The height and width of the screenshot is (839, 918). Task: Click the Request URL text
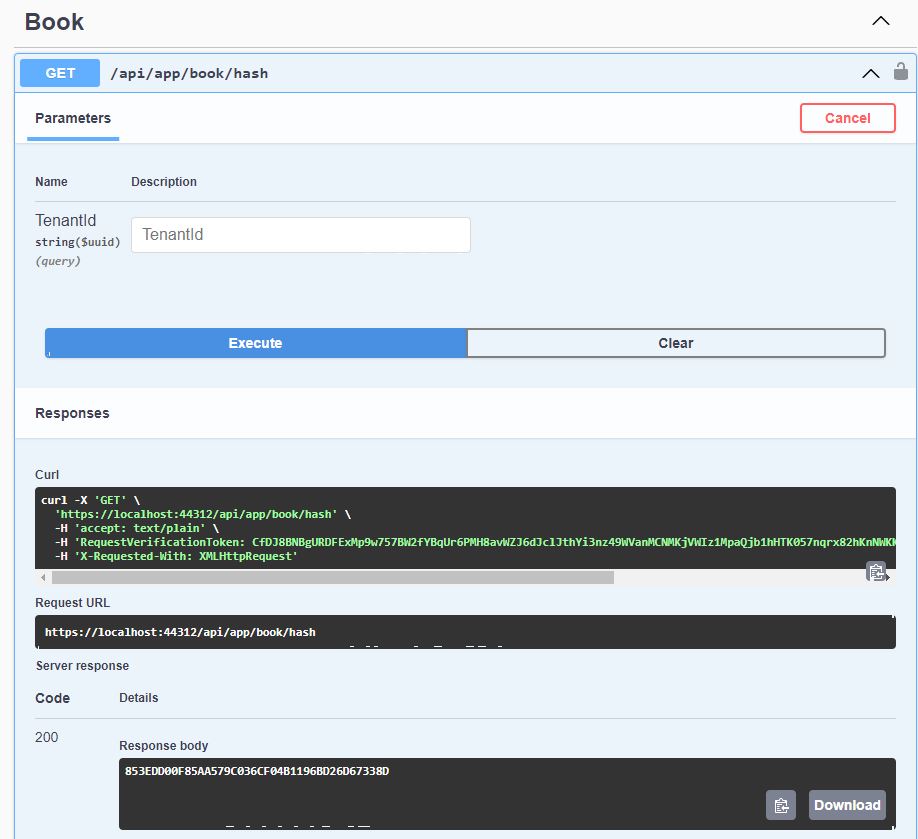(x=180, y=632)
